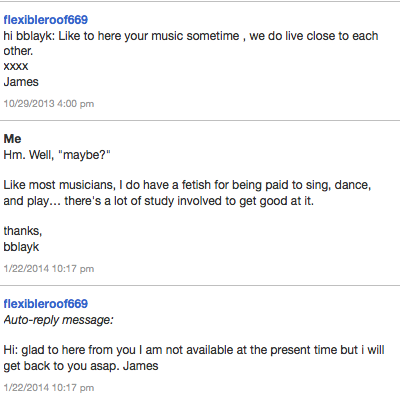
Task: Click the "Like most musicians" sentence
Action: click(187, 185)
